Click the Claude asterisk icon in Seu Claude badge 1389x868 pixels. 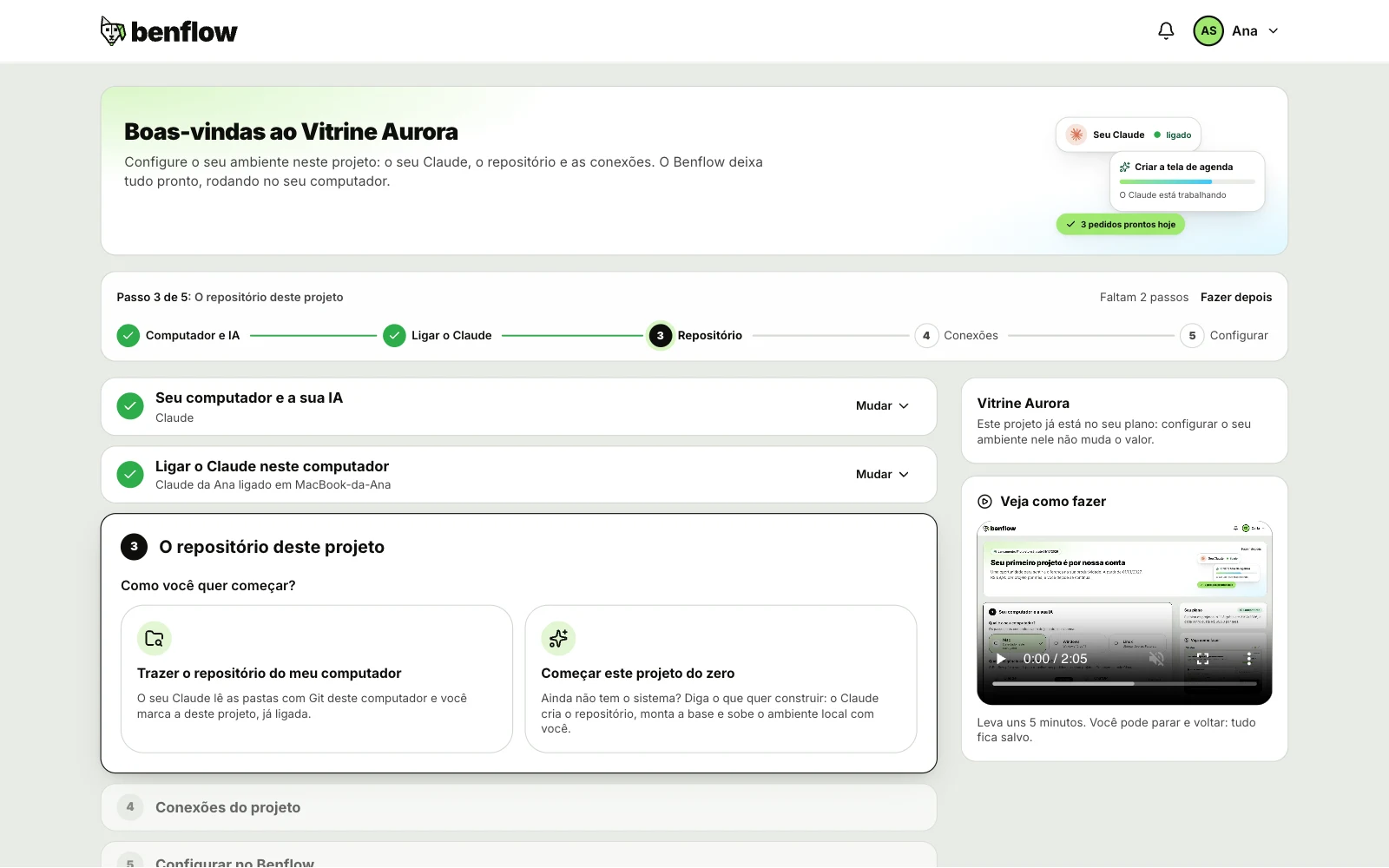pyautogui.click(x=1076, y=135)
